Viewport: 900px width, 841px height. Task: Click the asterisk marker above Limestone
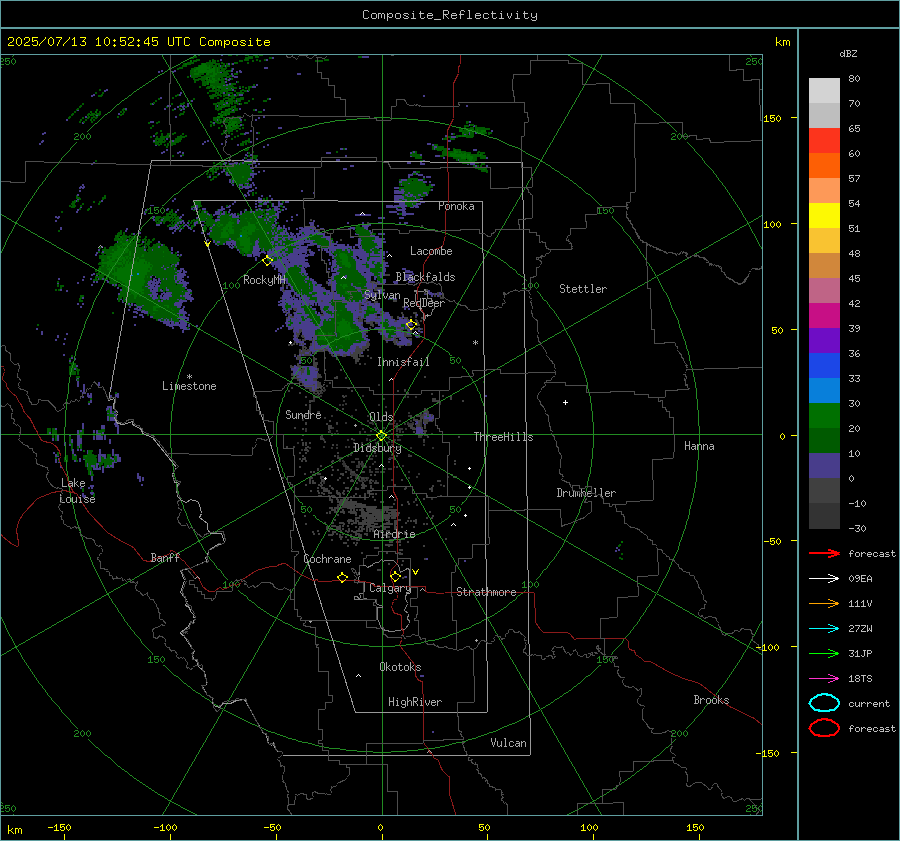click(x=189, y=377)
